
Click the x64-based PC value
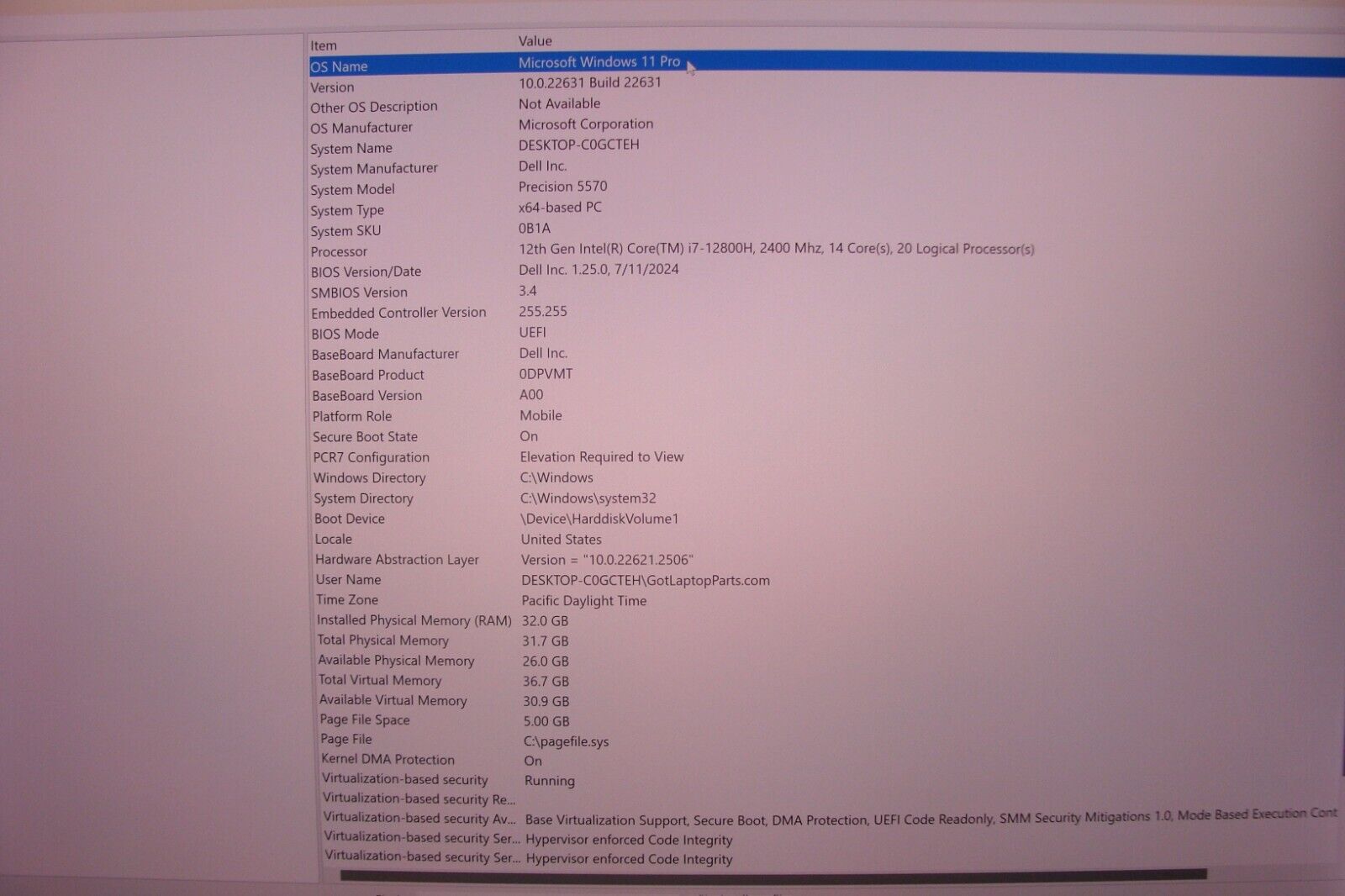click(560, 207)
